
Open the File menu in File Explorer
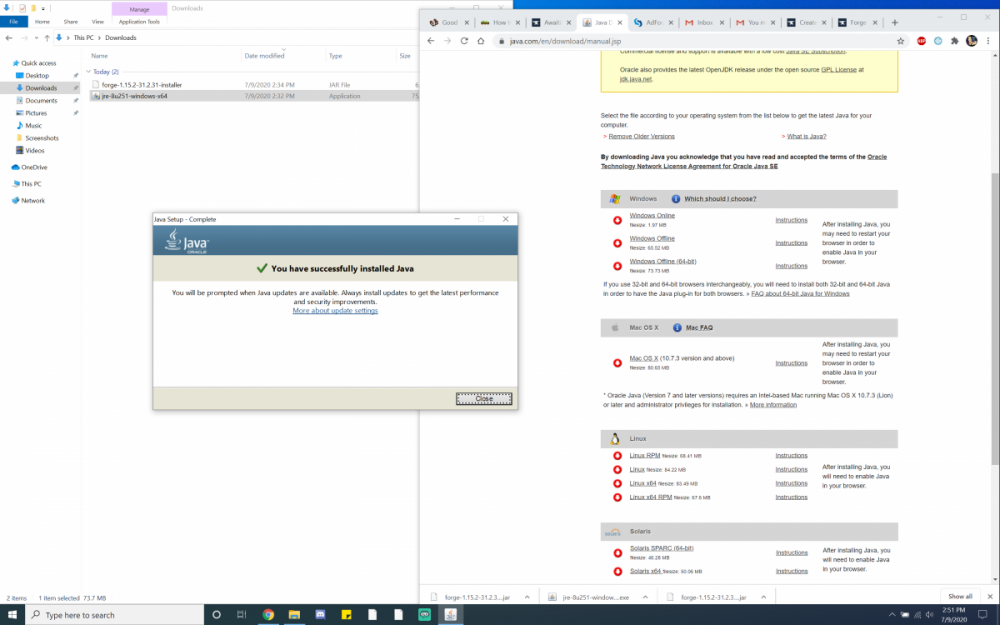[14, 21]
